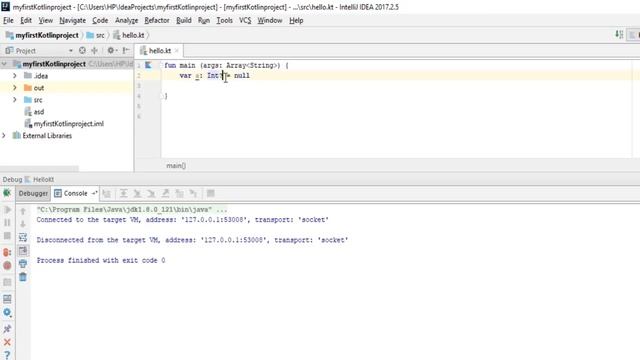The image size is (640, 360).
Task: Click Force Step Into debugger icon
Action: (x=151, y=193)
